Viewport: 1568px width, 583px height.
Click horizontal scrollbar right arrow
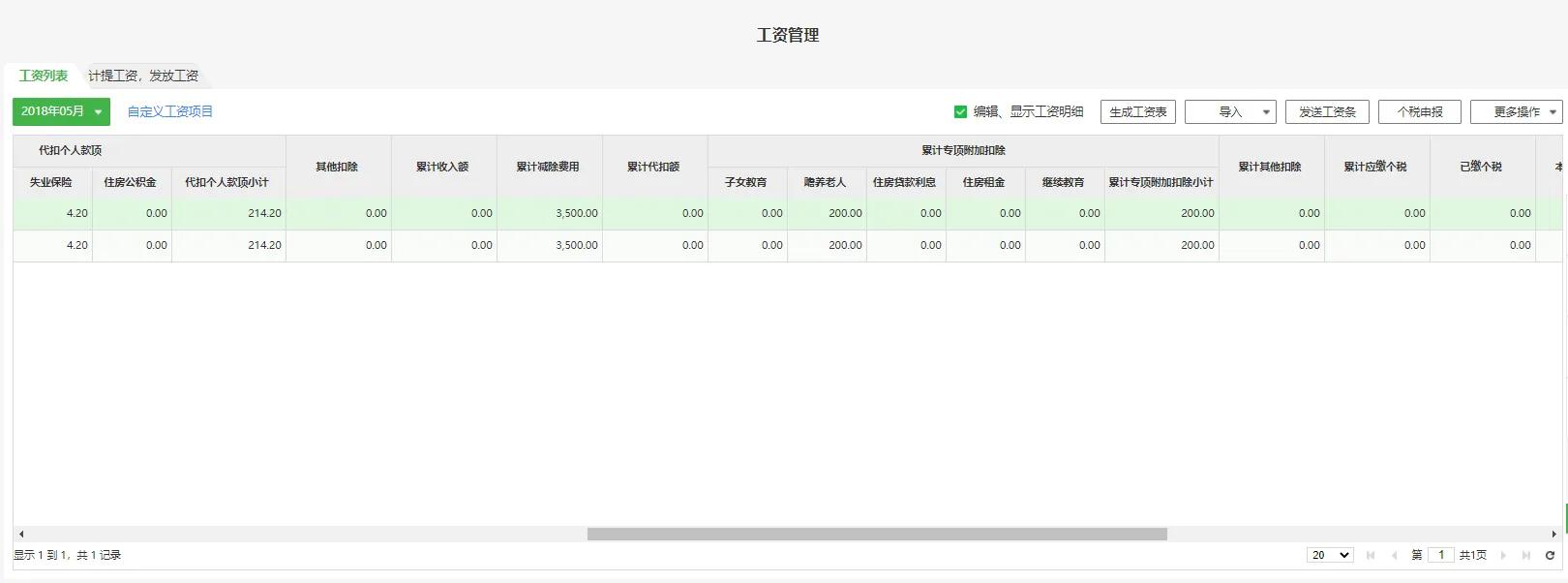[x=1553, y=534]
